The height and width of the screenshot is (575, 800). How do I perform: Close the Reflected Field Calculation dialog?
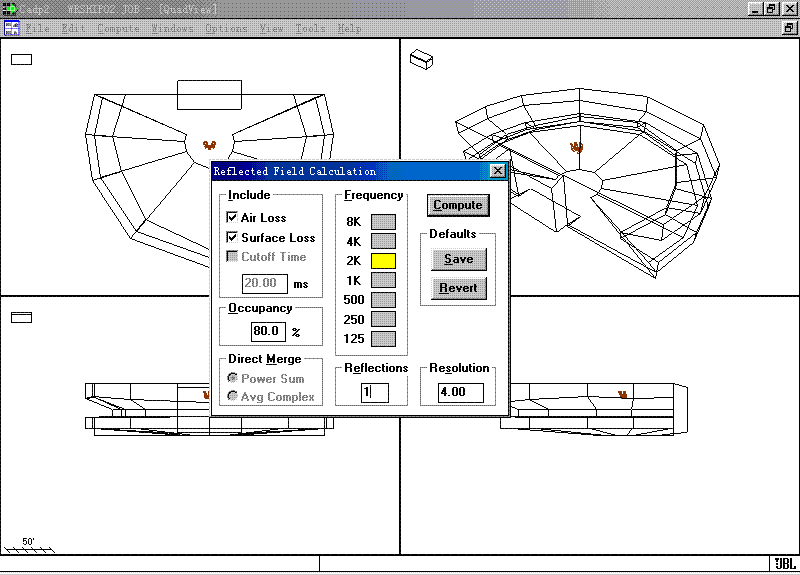point(497,171)
